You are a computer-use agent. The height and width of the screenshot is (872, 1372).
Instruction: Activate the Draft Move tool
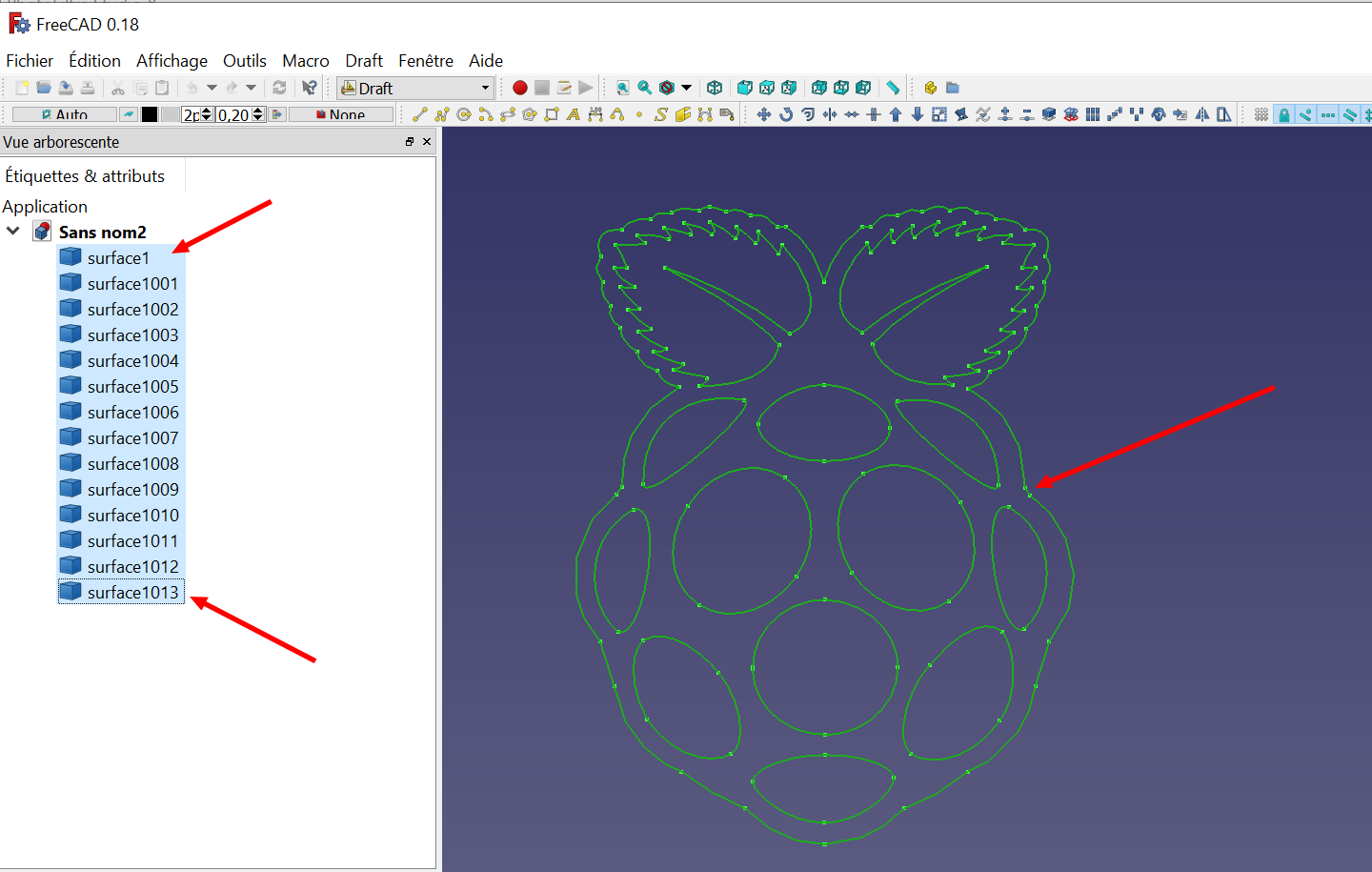tap(764, 114)
